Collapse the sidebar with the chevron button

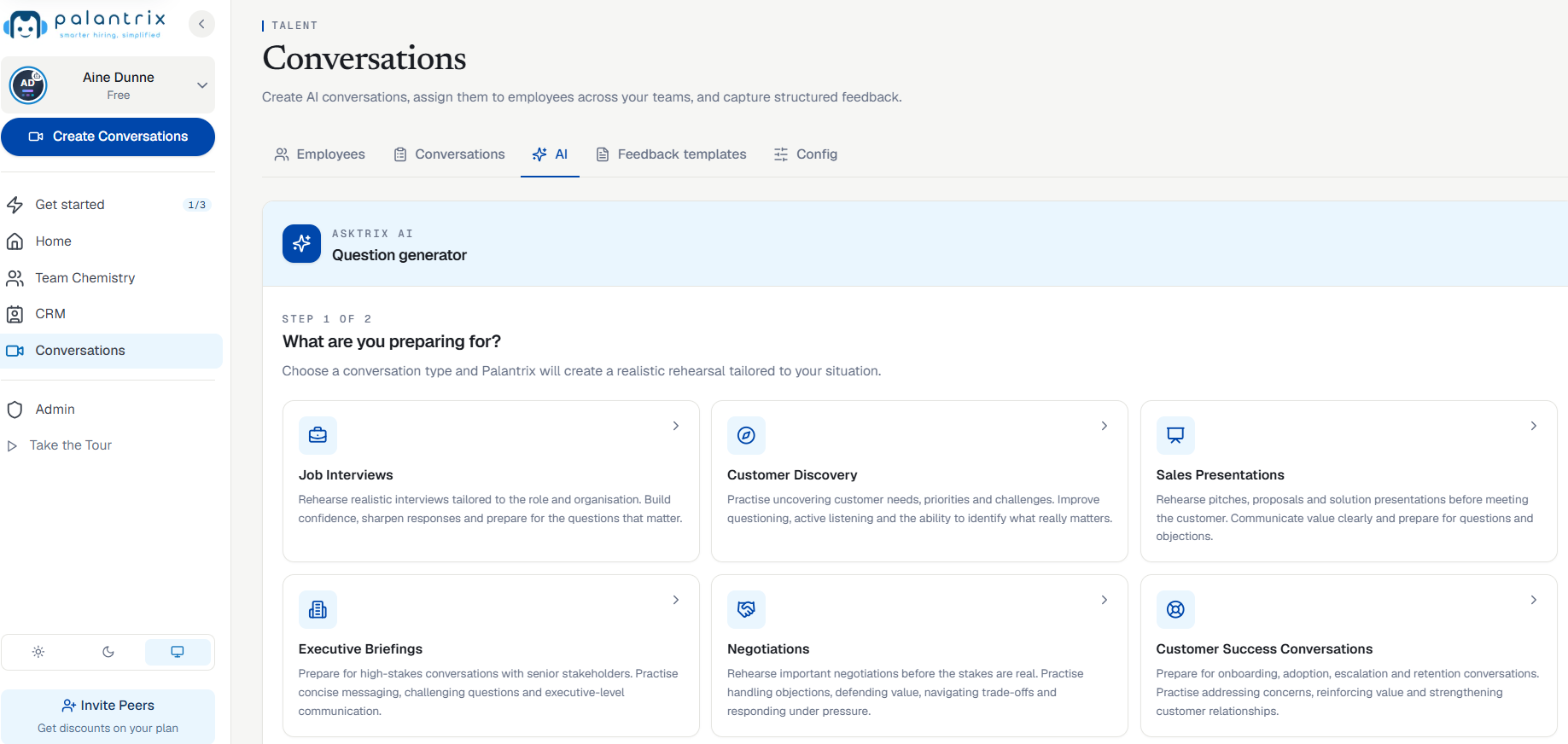pos(201,24)
